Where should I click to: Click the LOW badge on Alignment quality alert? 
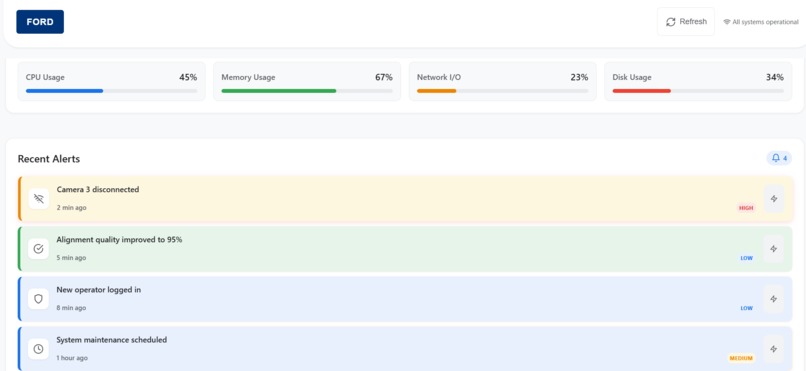click(x=746, y=258)
